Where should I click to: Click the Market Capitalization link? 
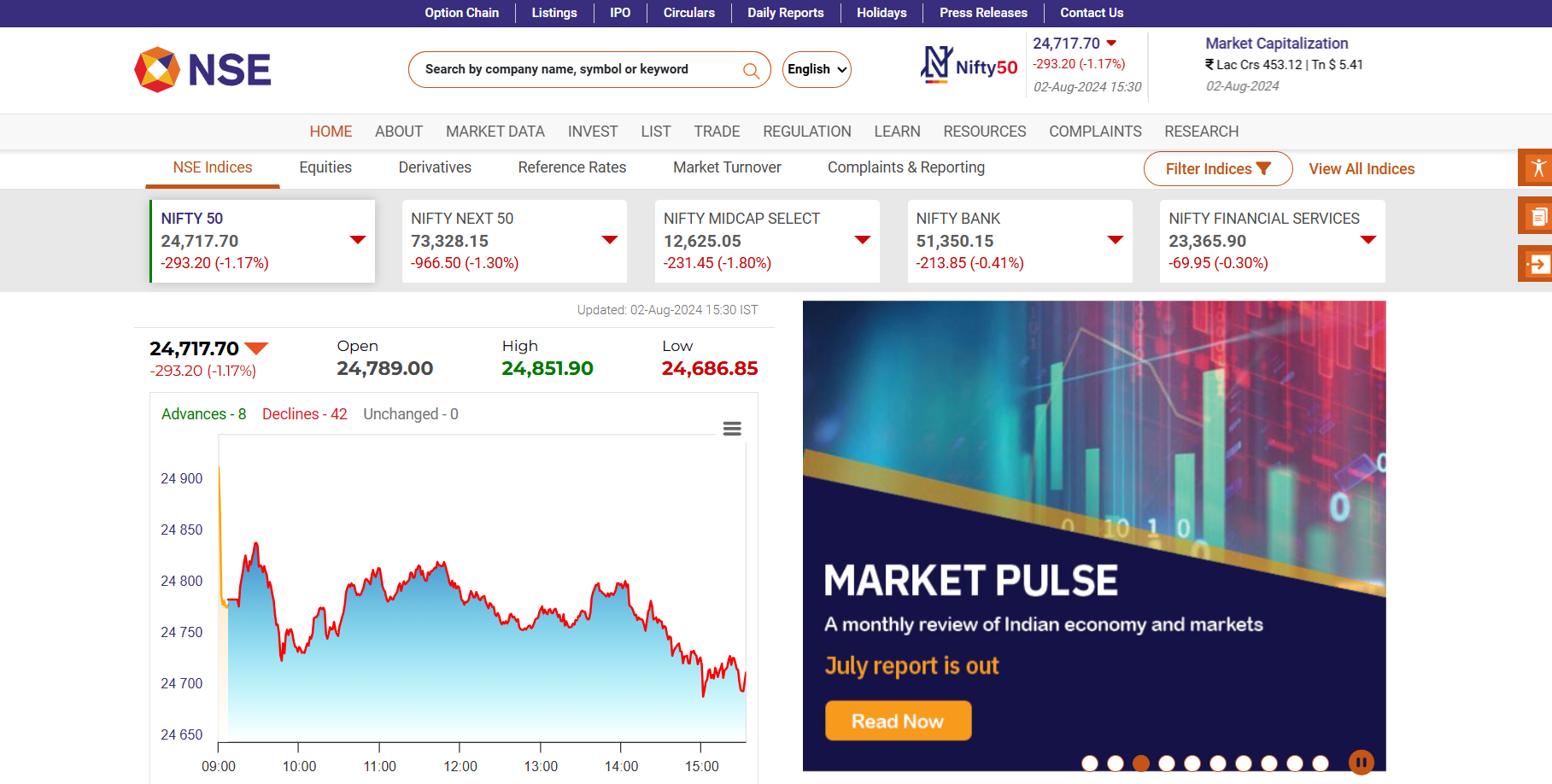[1276, 44]
